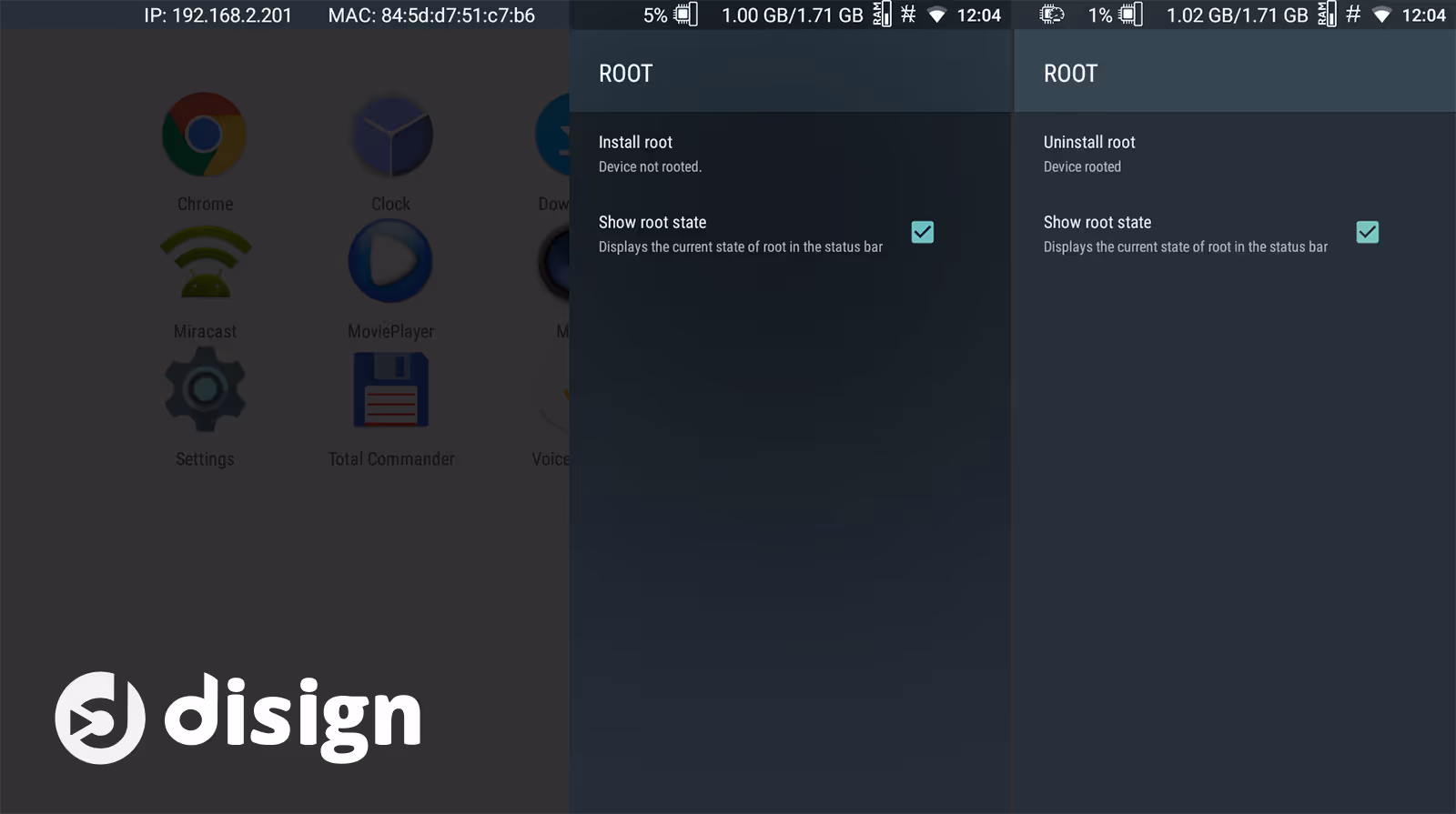
Task: Click the Total Commander label text
Action: [391, 459]
